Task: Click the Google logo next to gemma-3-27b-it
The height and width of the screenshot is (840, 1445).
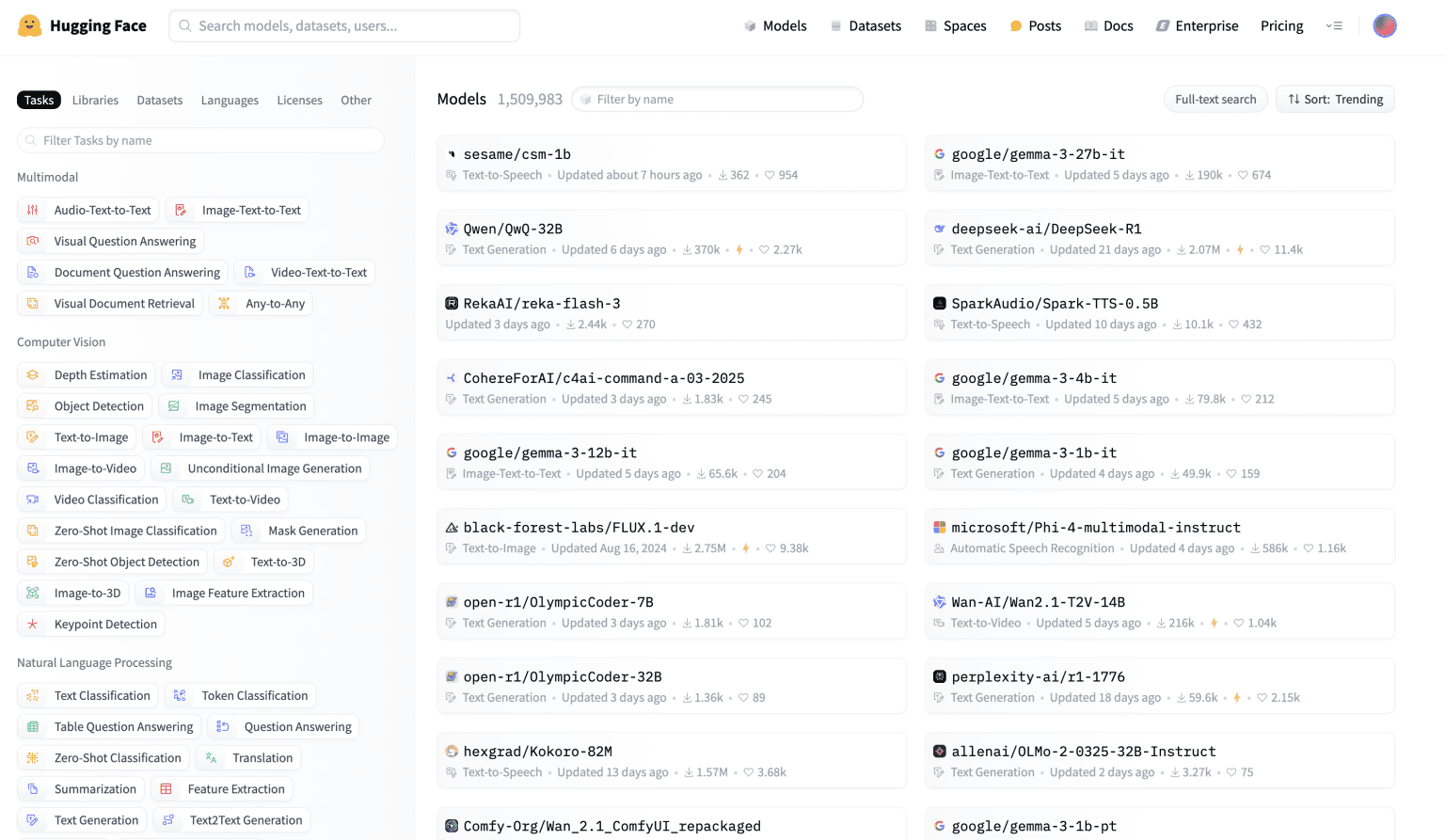Action: point(939,154)
